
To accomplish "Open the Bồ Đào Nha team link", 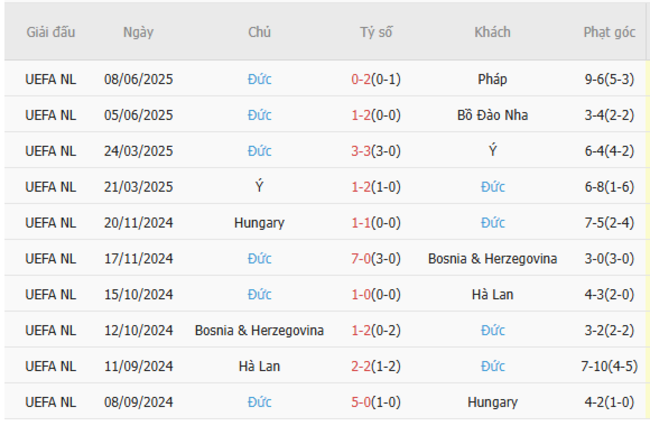I will pyautogui.click(x=492, y=115).
